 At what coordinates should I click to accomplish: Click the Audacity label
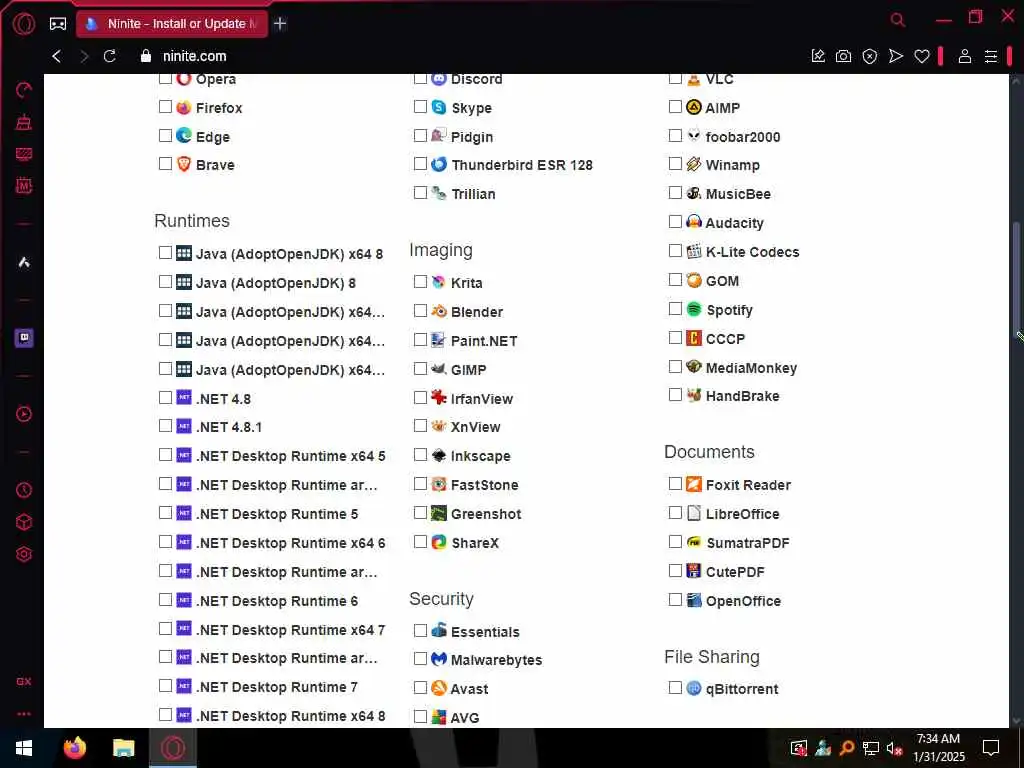pos(735,223)
